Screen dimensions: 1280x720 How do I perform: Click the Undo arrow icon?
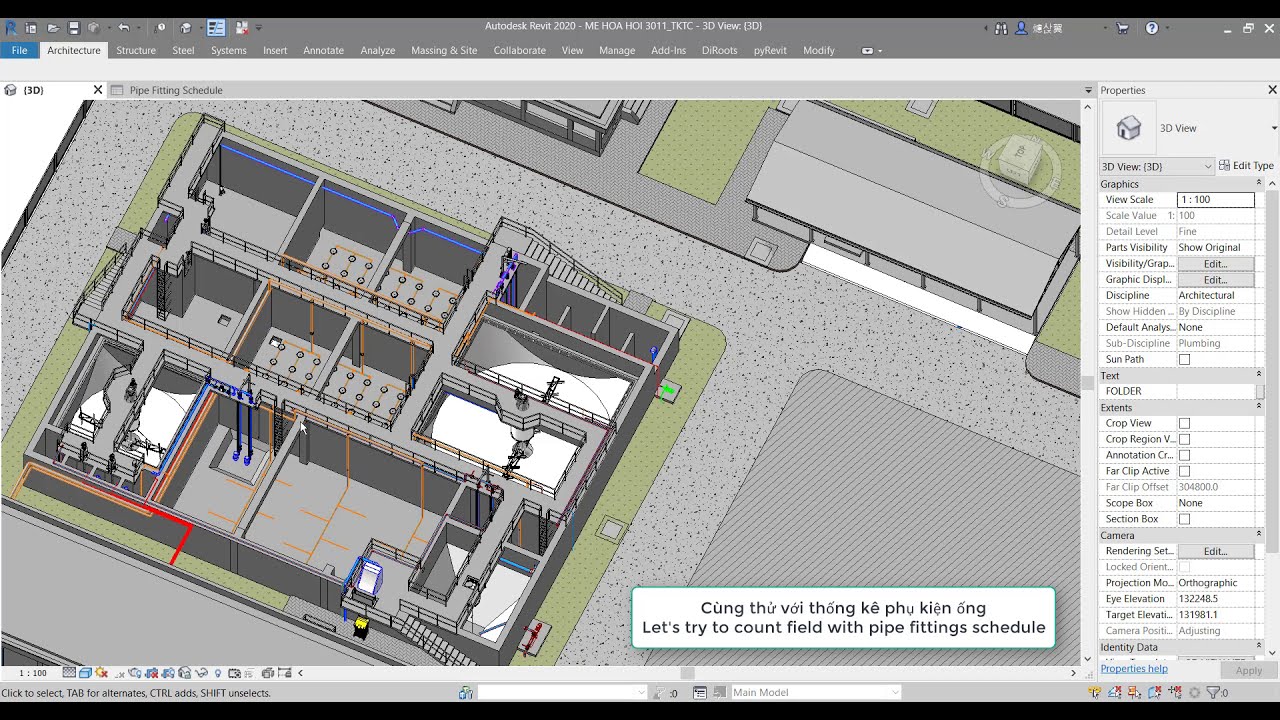tap(123, 28)
